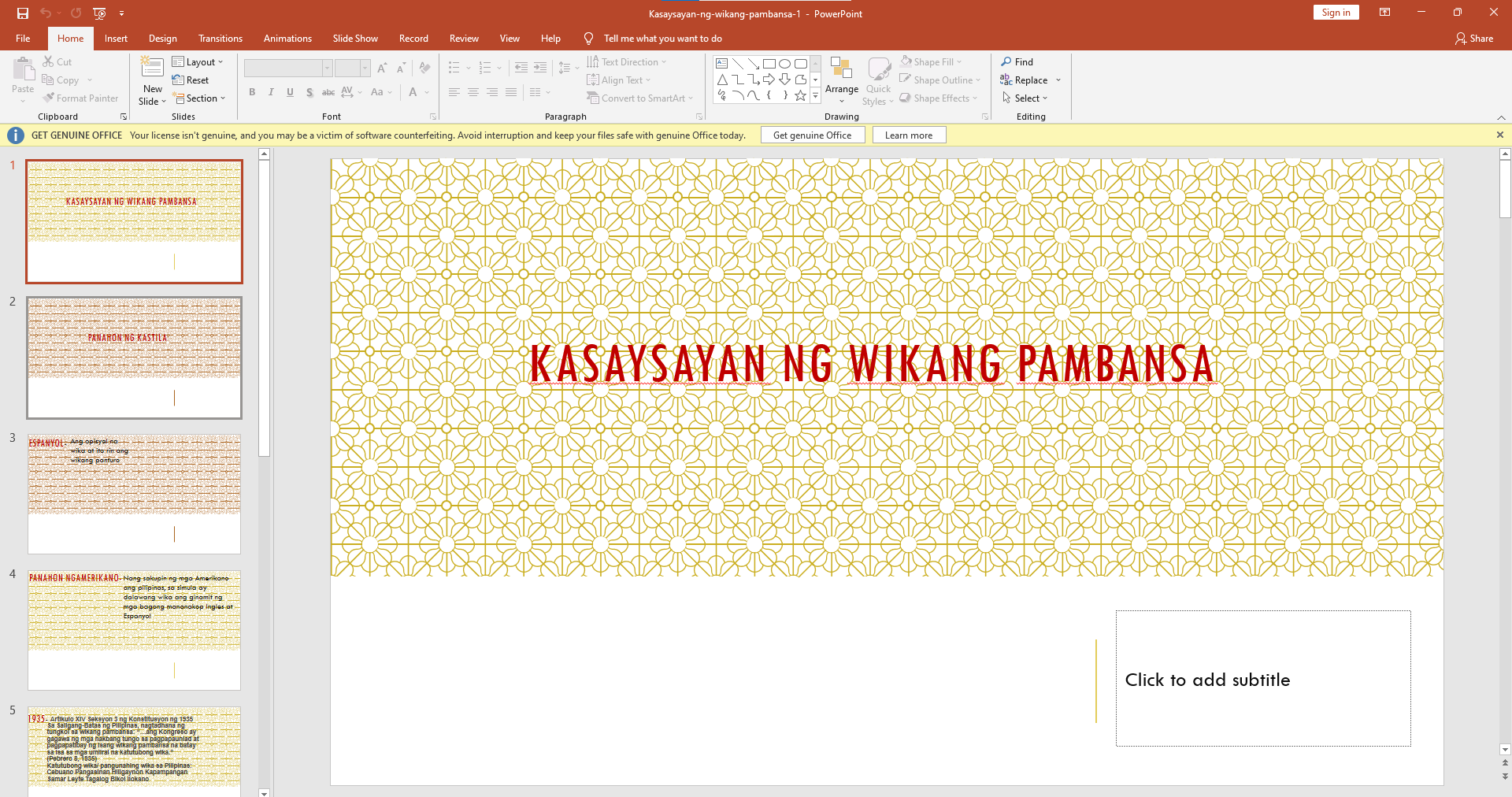Open the Review tab
1512x797 pixels.
tap(464, 39)
